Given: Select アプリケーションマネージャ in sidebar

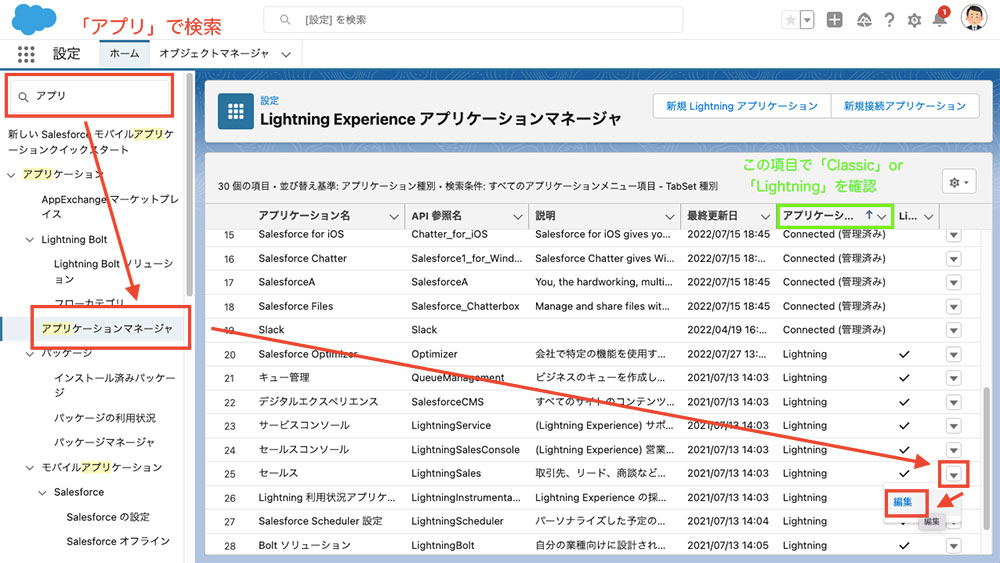Looking at the screenshot, I should [107, 328].
